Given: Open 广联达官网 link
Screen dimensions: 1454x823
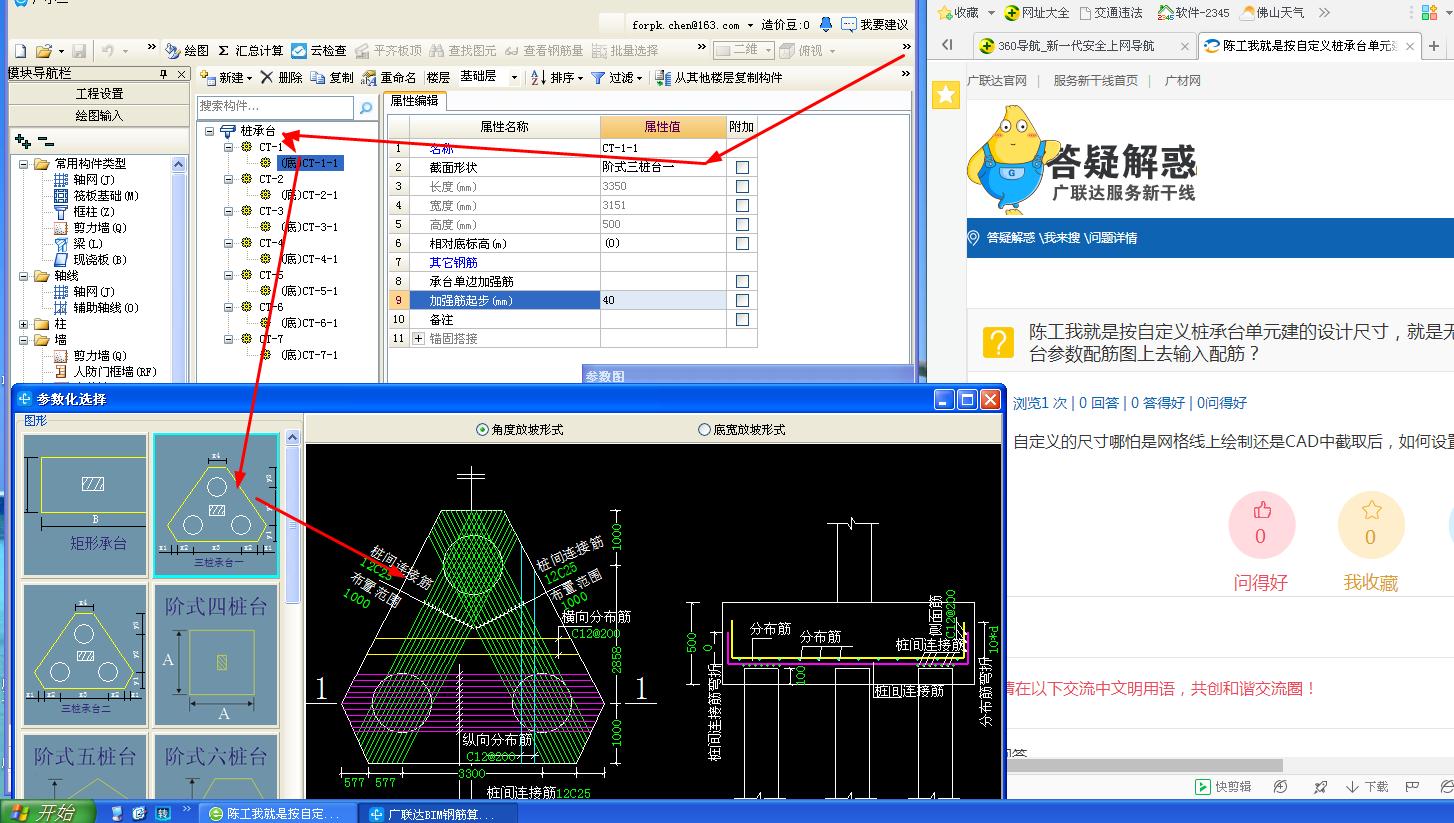Looking at the screenshot, I should pyautogui.click(x=997, y=81).
